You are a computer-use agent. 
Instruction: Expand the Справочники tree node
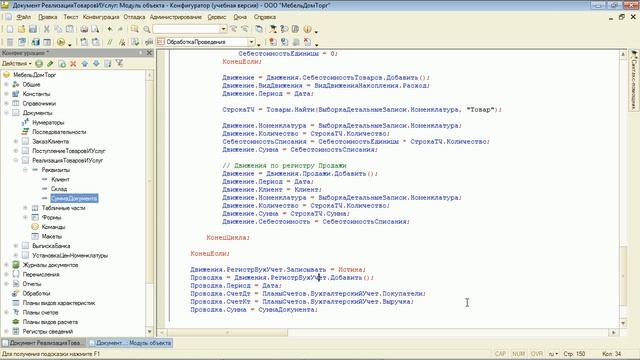coord(7,103)
